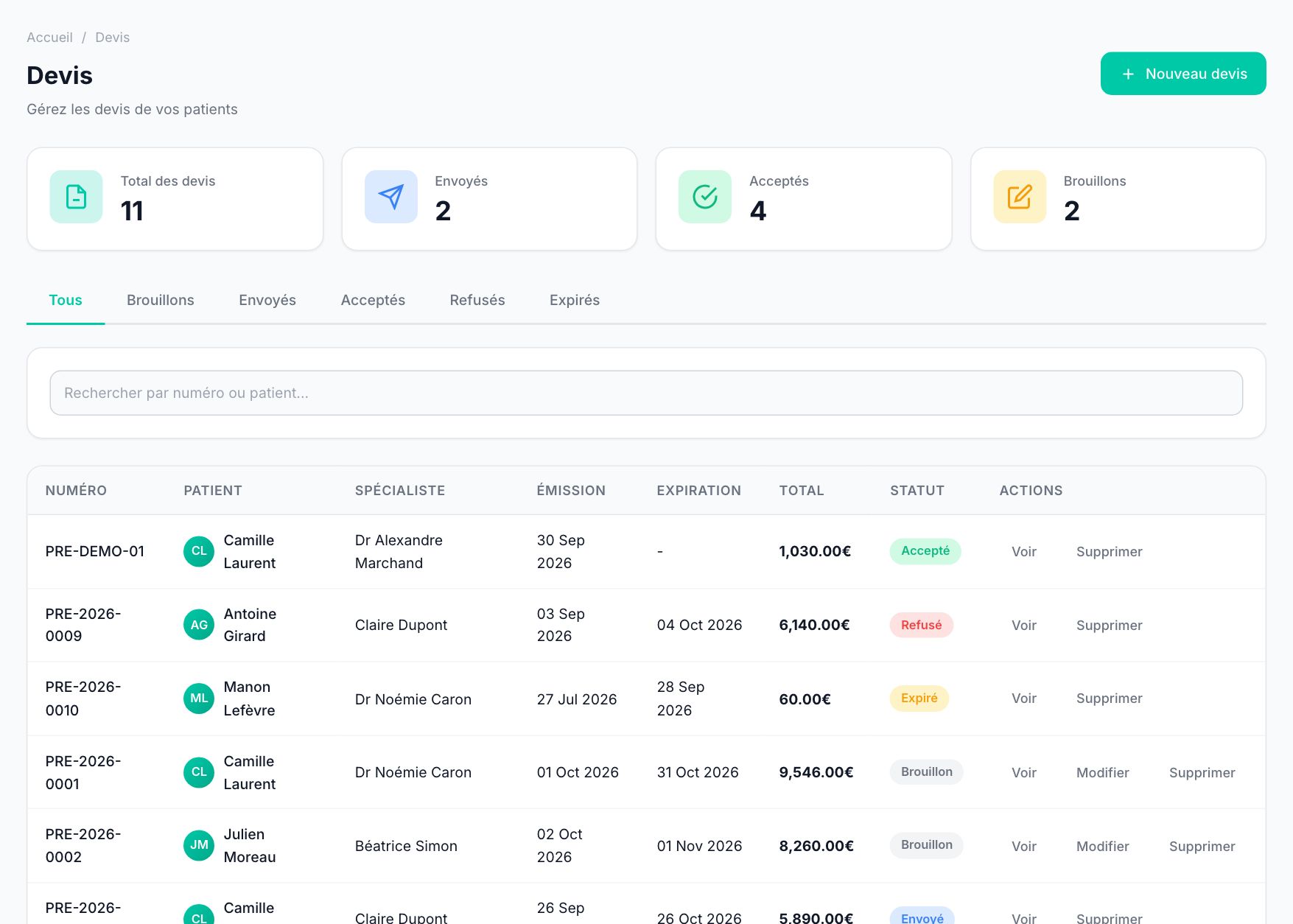Click the Total des devis document icon

pyautogui.click(x=76, y=197)
